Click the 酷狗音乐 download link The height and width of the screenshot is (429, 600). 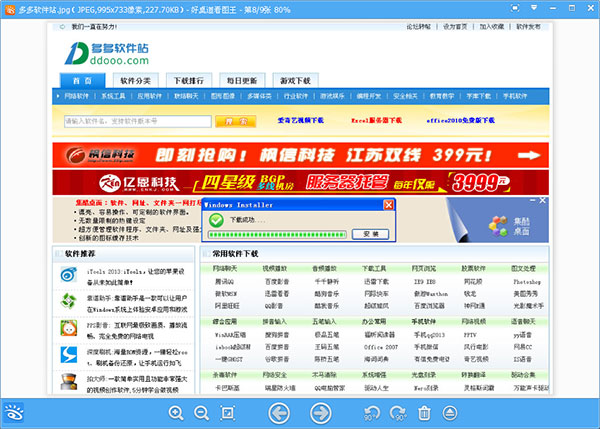coord(326,294)
